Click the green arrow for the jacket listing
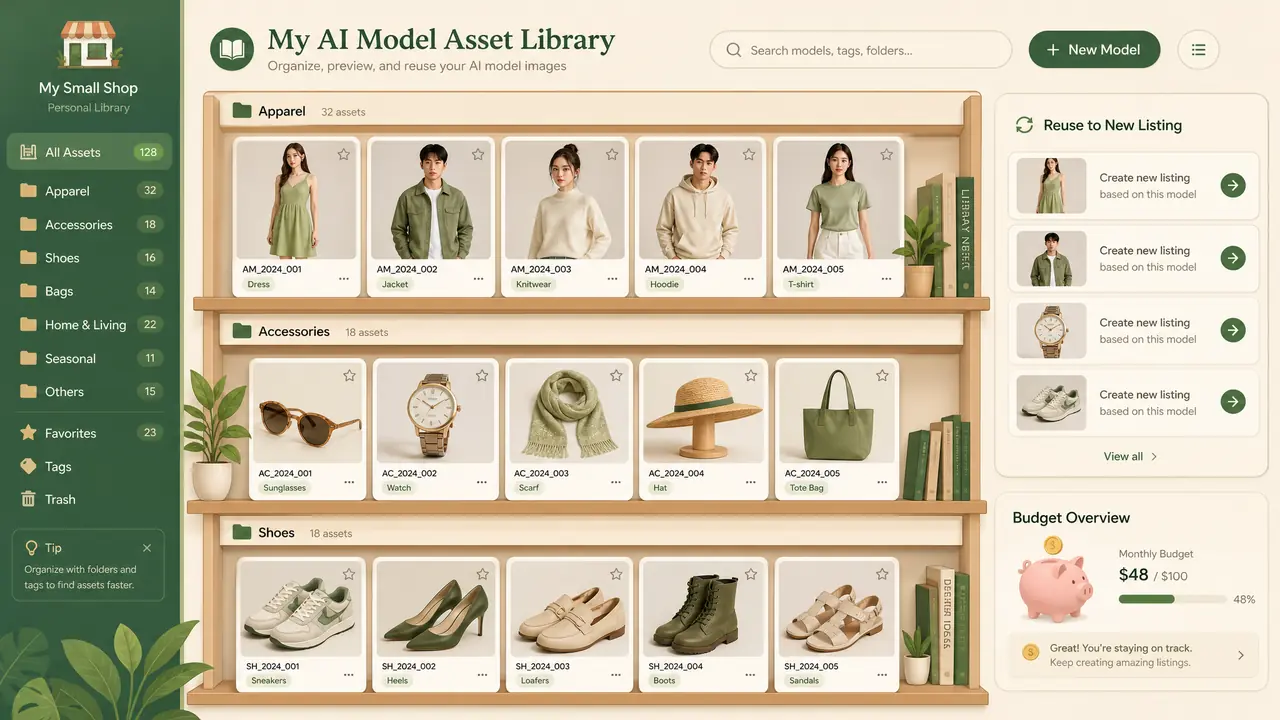The height and width of the screenshot is (720, 1280). (1233, 258)
